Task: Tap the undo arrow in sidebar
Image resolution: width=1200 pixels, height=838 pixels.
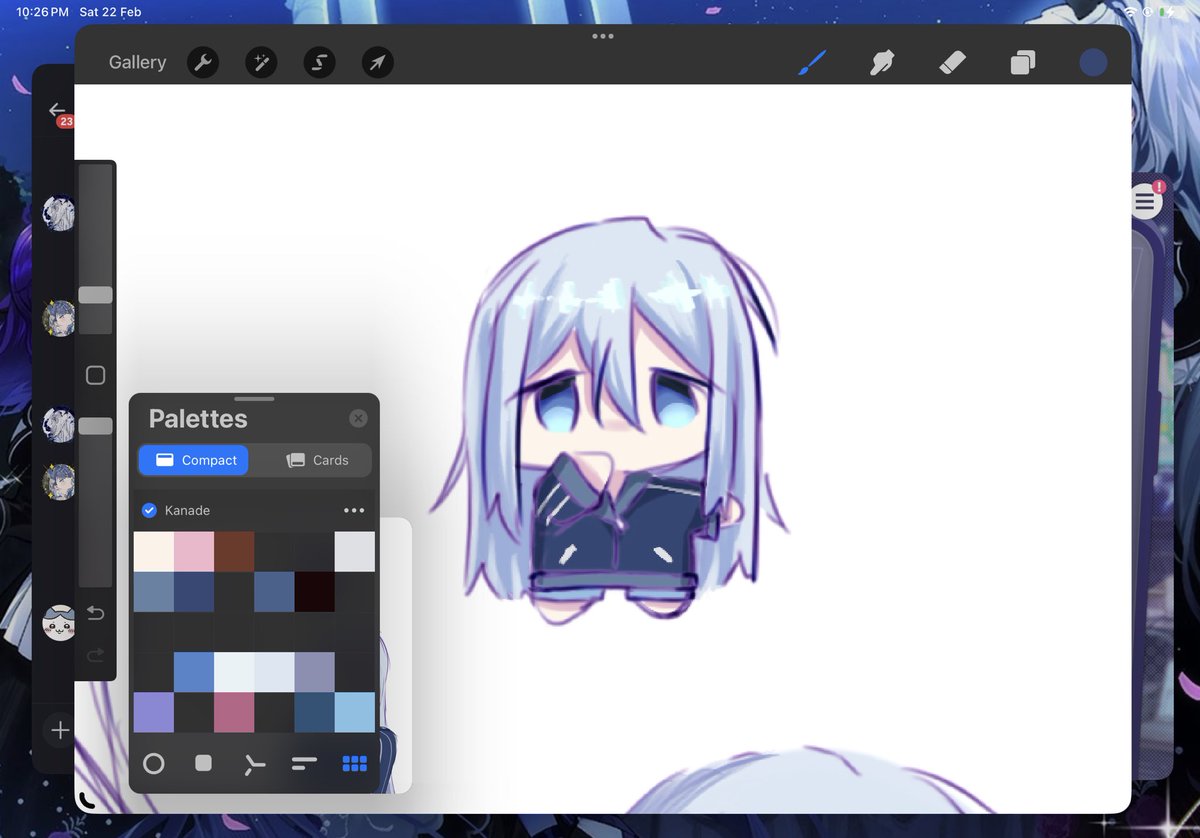Action: [x=96, y=612]
